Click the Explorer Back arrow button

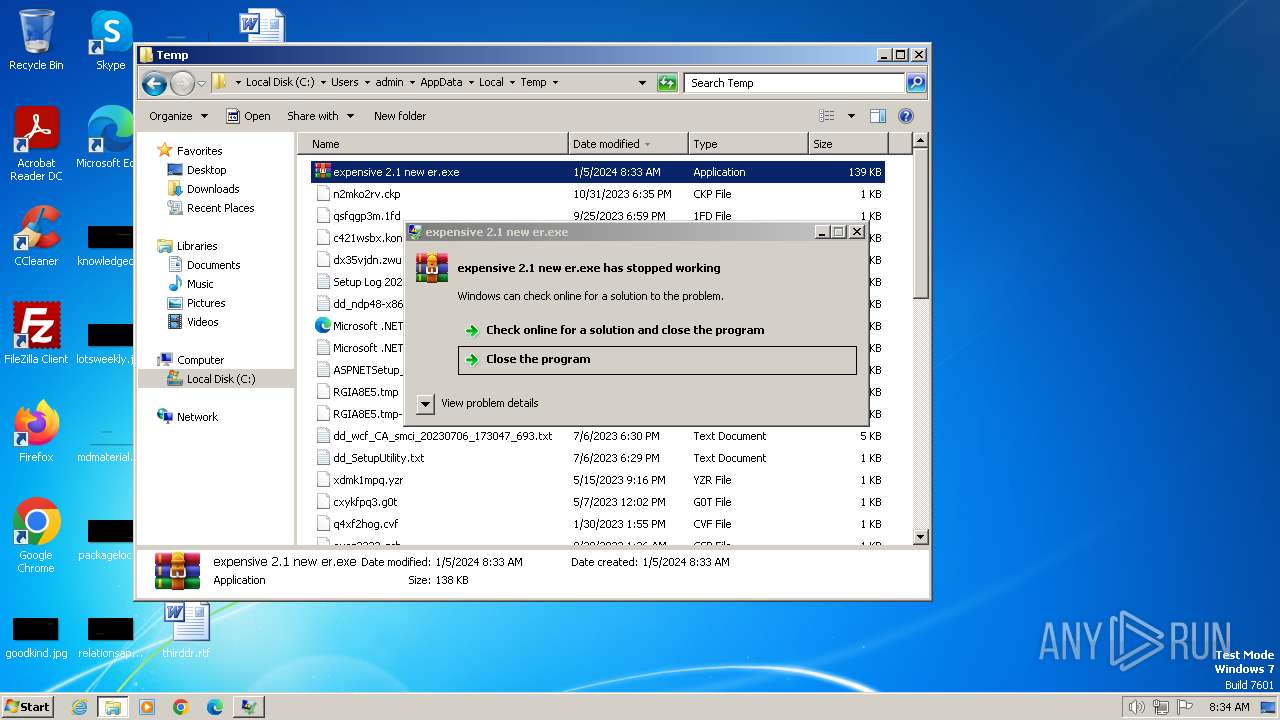tap(154, 83)
